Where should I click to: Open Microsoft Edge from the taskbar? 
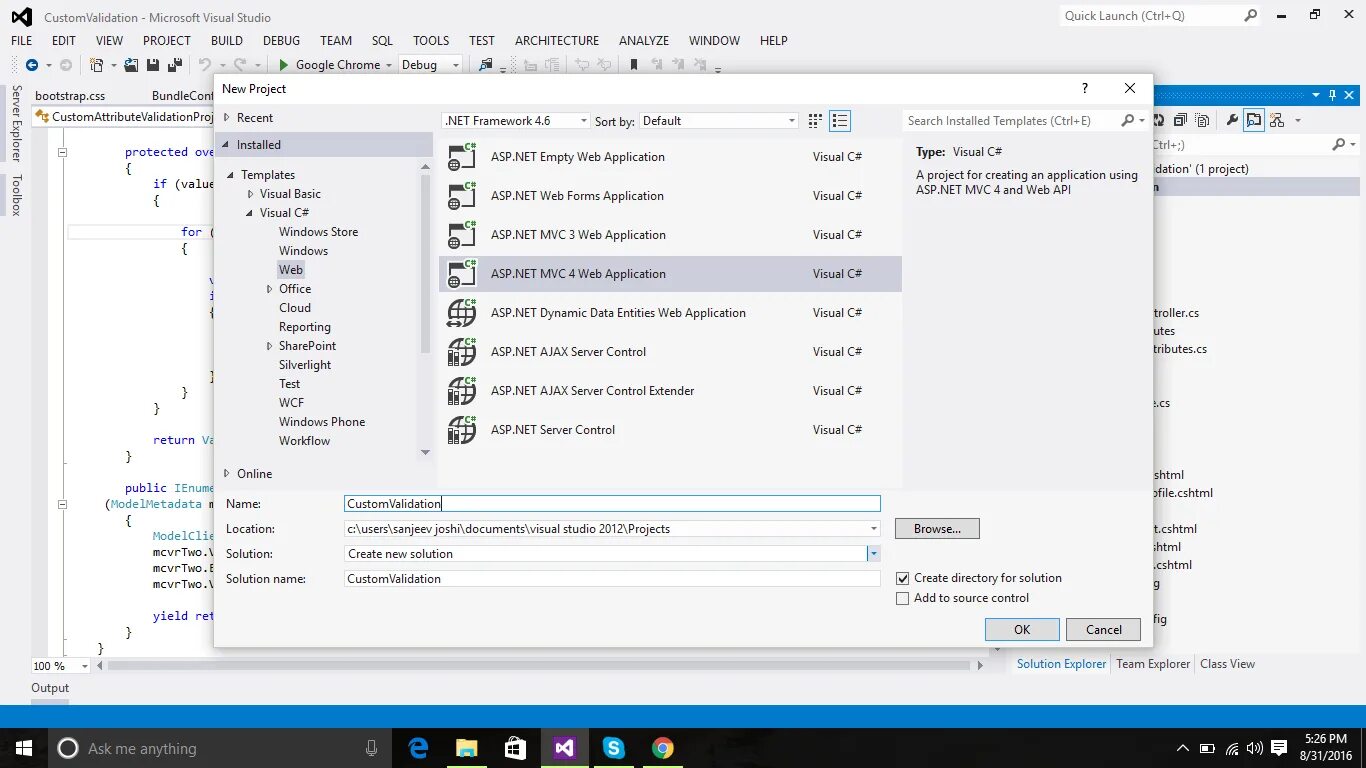(x=418, y=748)
